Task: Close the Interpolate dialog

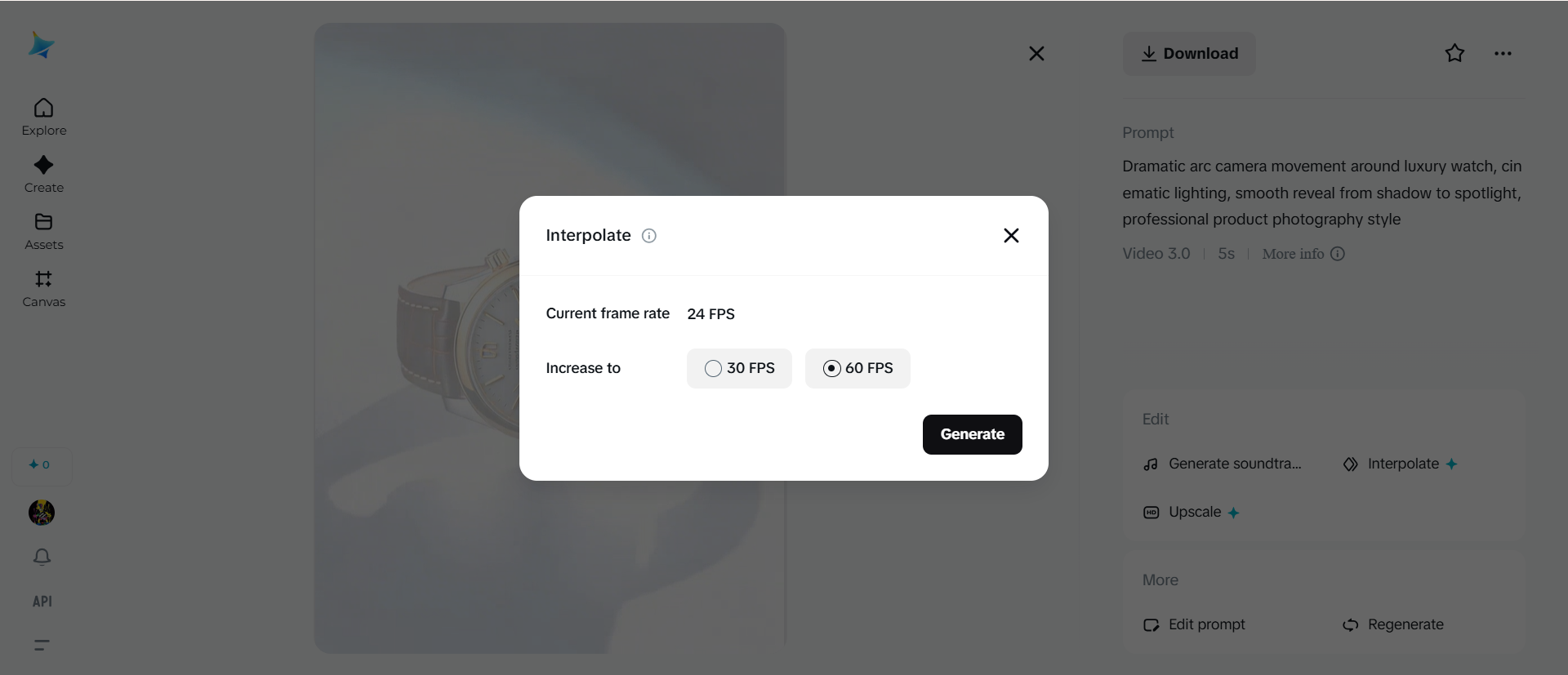Action: (1011, 236)
